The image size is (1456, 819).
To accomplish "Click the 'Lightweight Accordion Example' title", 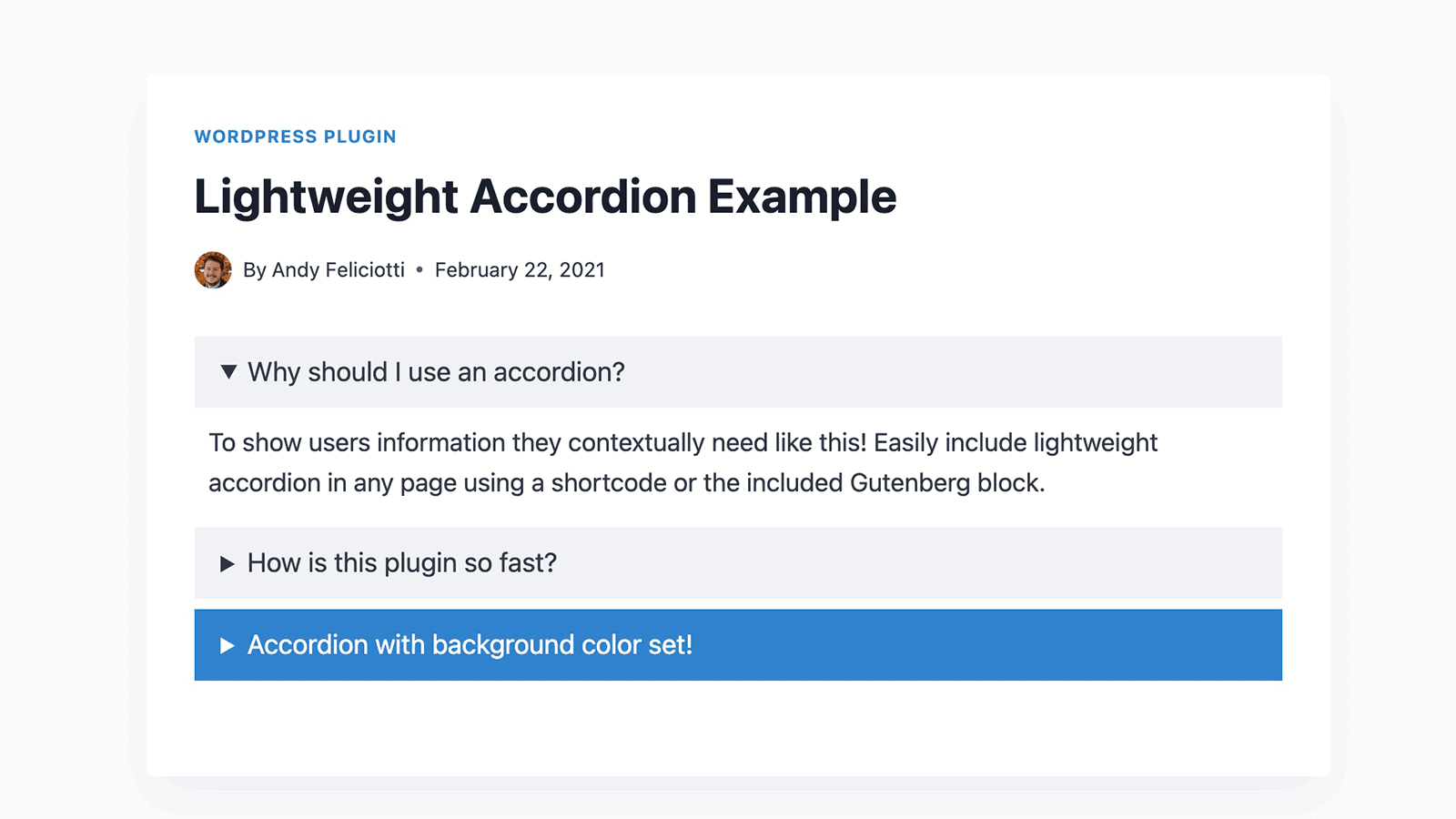I will click(x=545, y=197).
